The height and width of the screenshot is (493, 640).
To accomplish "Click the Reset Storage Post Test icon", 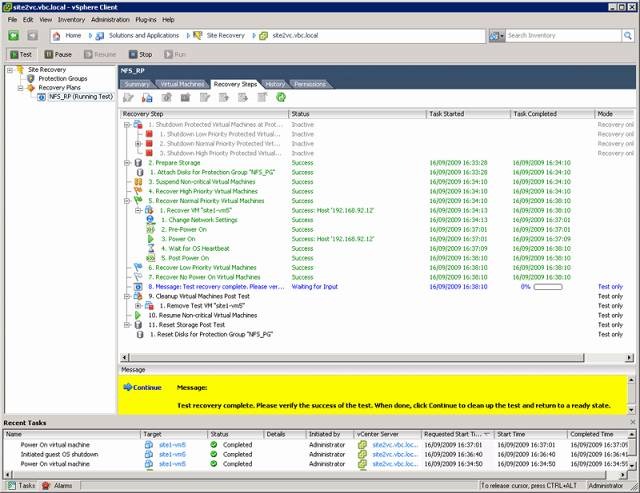I will 138,325.
